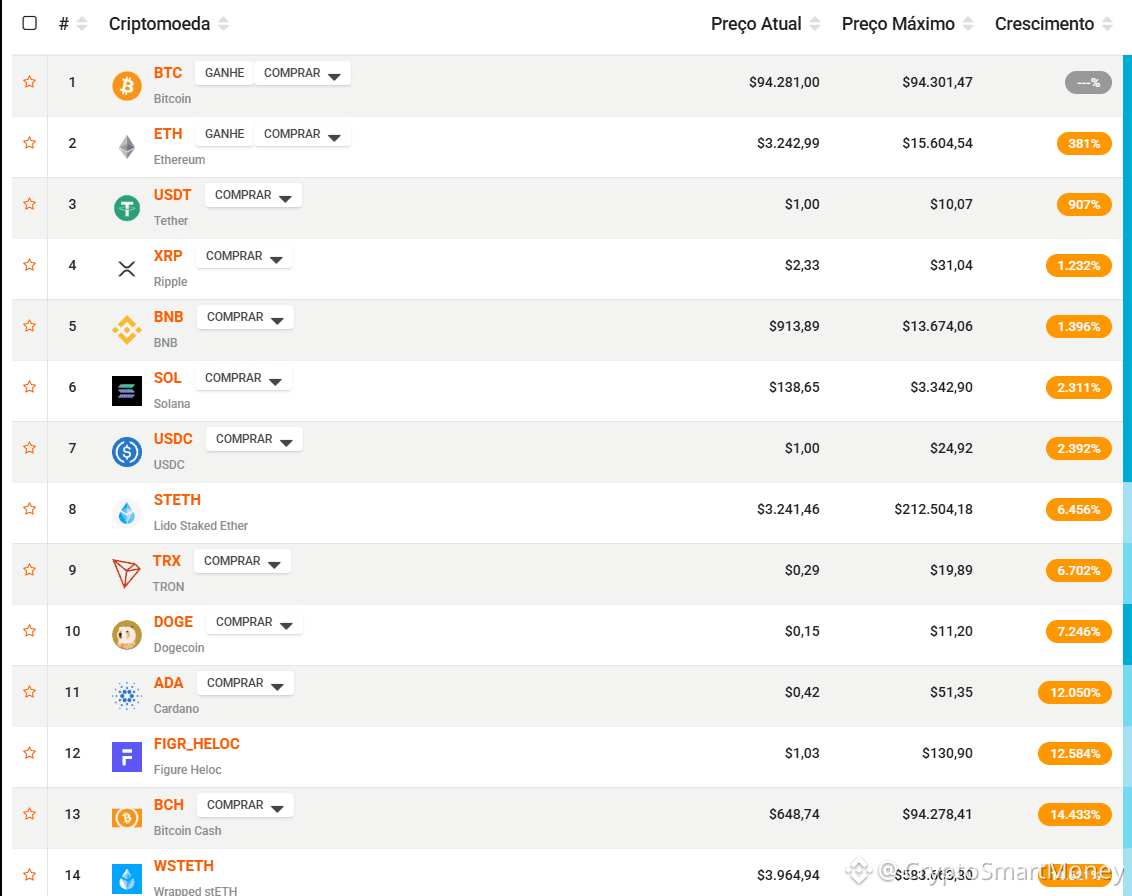
Task: Click the Cardano logo icon
Action: coord(127,696)
